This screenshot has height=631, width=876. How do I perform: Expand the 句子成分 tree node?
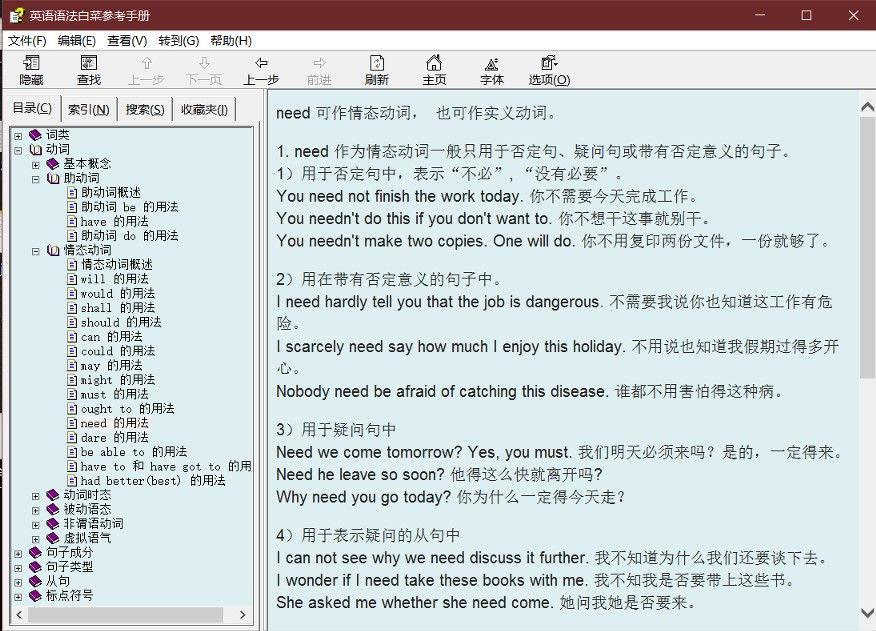tap(18, 553)
